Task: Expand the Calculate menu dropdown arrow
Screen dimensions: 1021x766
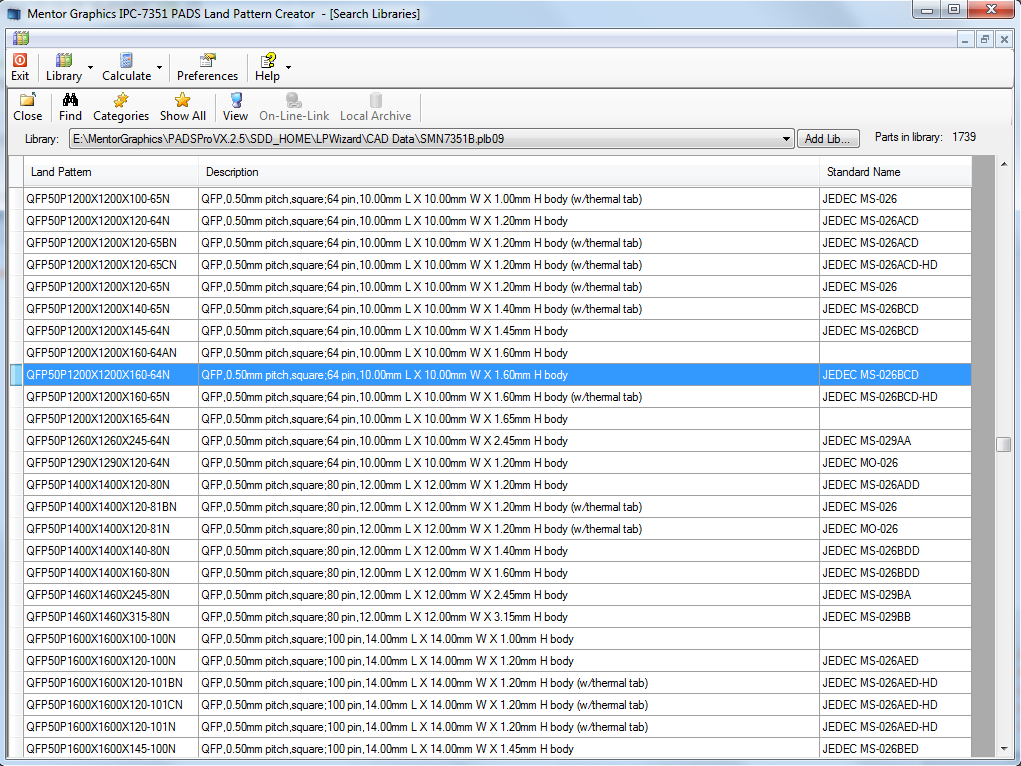Action: pyautogui.click(x=160, y=67)
